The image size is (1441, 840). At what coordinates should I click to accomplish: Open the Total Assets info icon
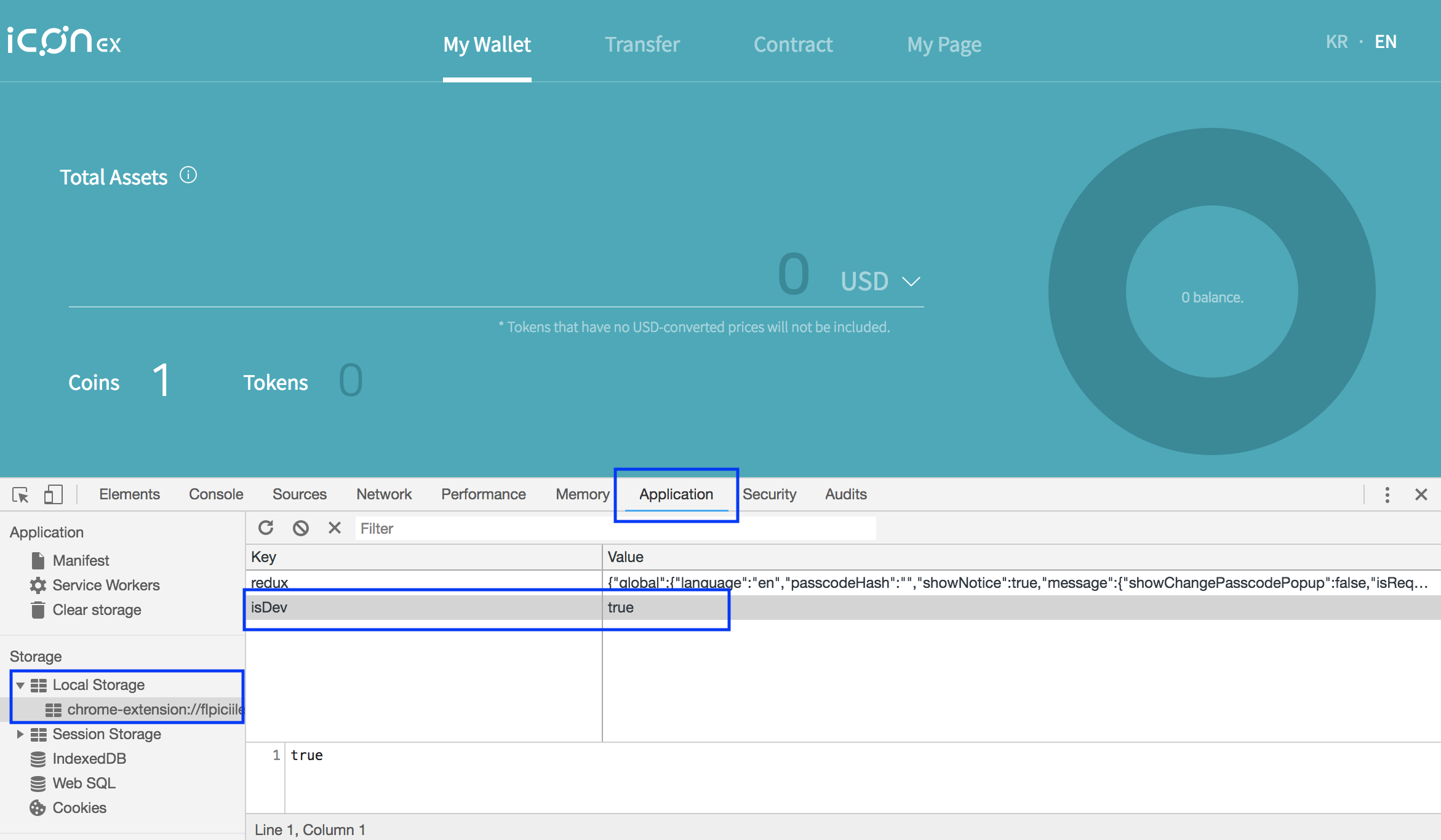188,175
